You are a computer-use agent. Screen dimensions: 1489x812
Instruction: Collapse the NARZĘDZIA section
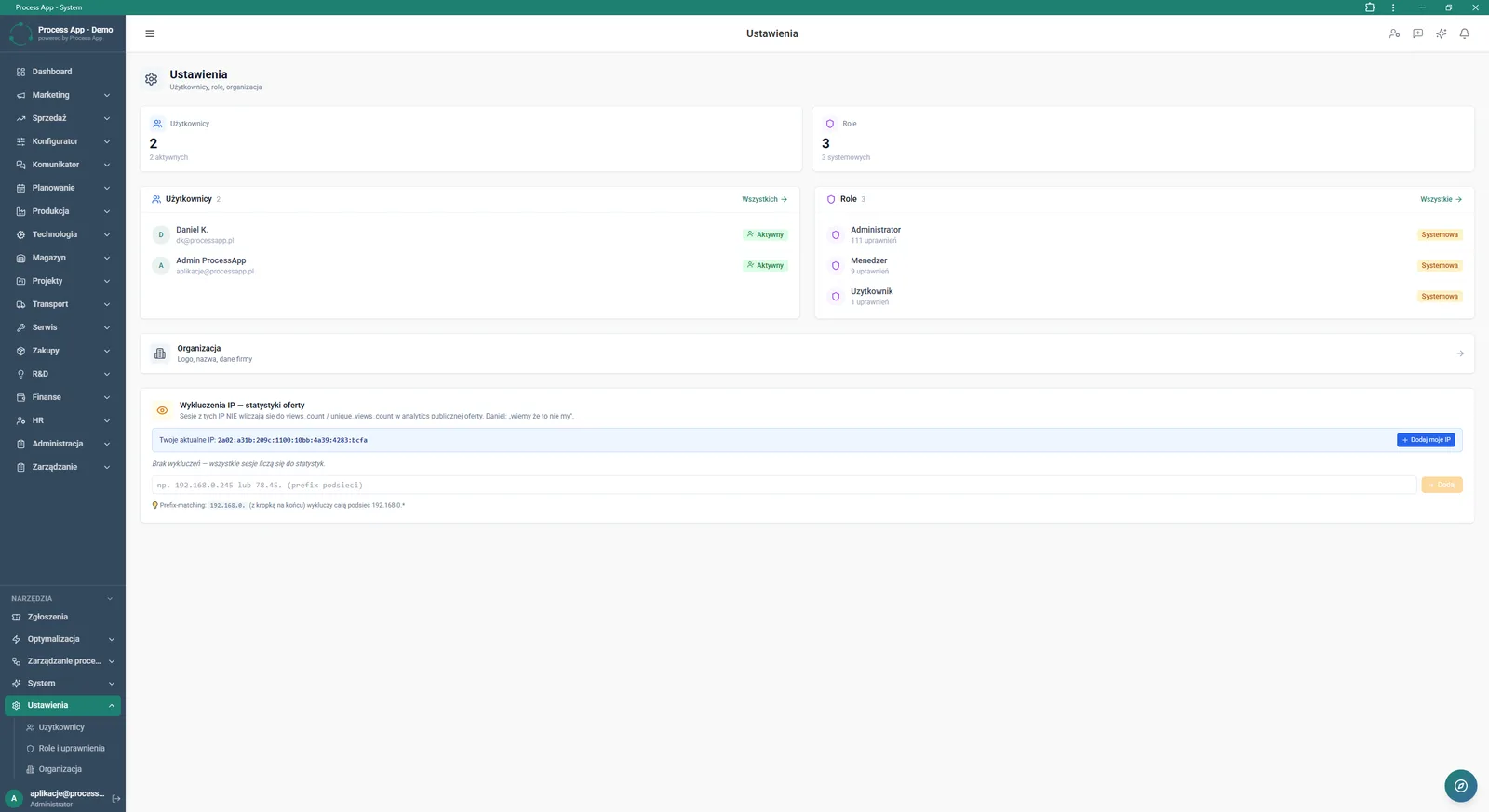click(62, 598)
